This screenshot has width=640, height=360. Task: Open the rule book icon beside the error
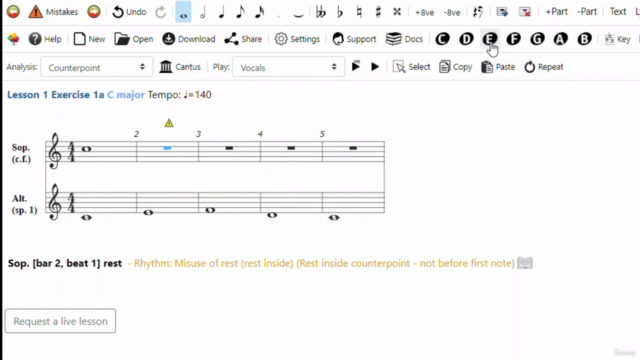[525, 263]
